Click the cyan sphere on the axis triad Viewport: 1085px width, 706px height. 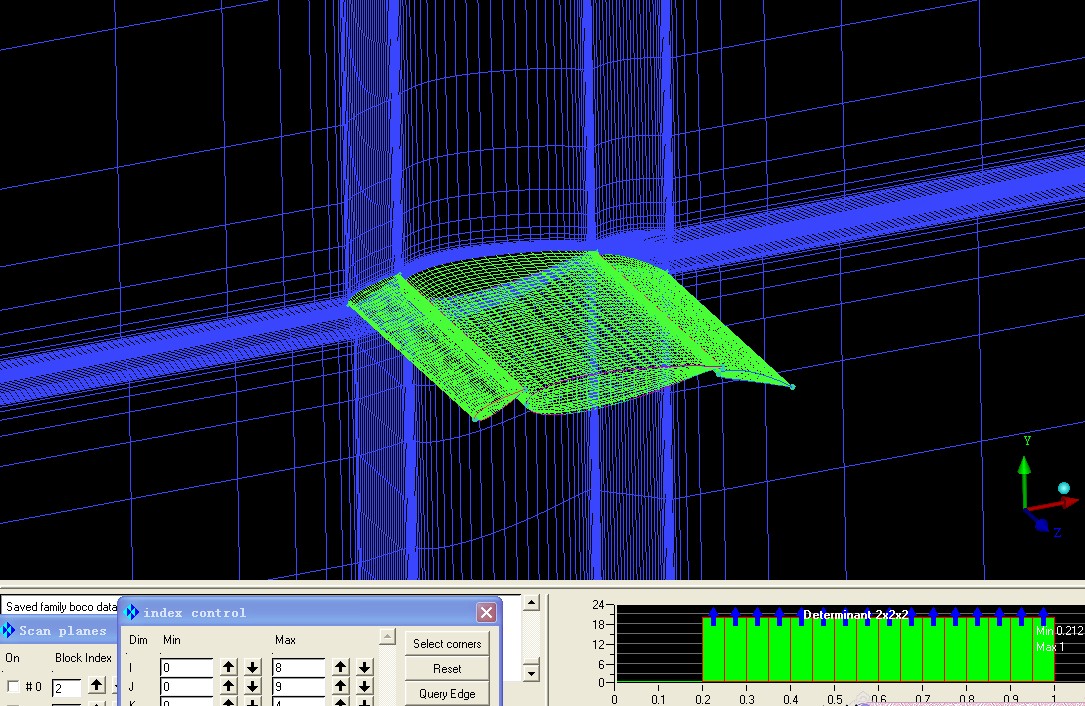1064,488
